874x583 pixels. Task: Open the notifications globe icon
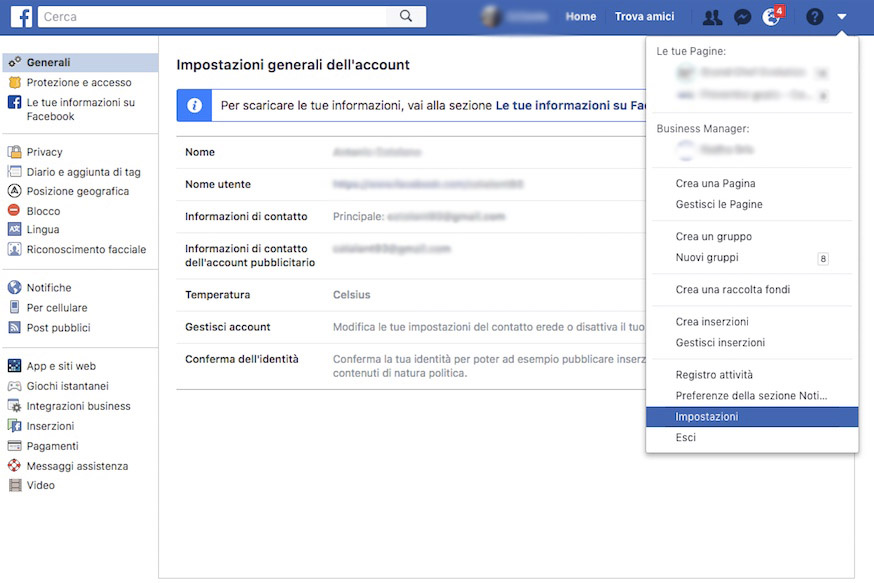[x=771, y=17]
